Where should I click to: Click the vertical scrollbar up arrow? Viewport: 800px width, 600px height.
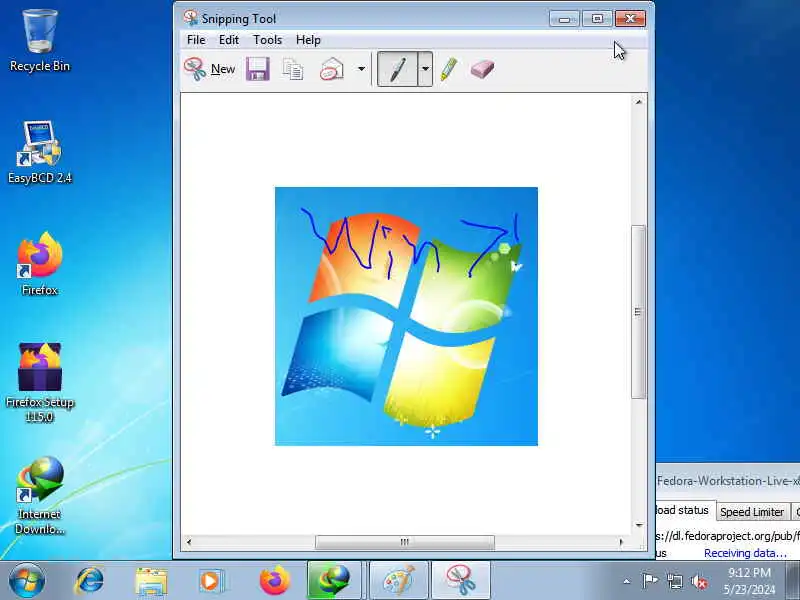tap(639, 102)
